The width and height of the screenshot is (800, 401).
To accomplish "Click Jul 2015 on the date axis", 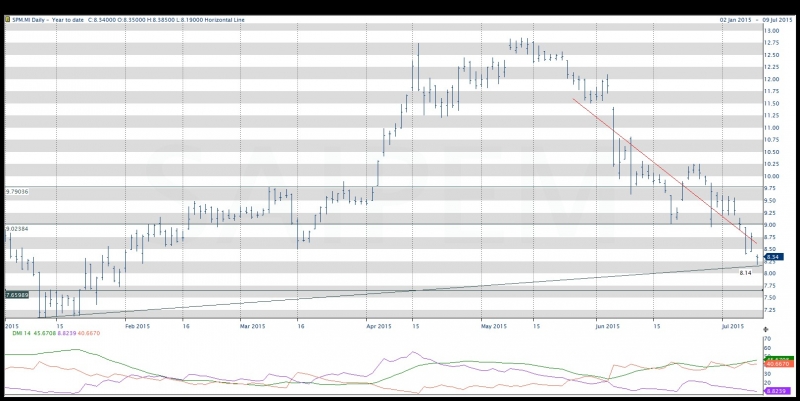I will [x=733, y=326].
